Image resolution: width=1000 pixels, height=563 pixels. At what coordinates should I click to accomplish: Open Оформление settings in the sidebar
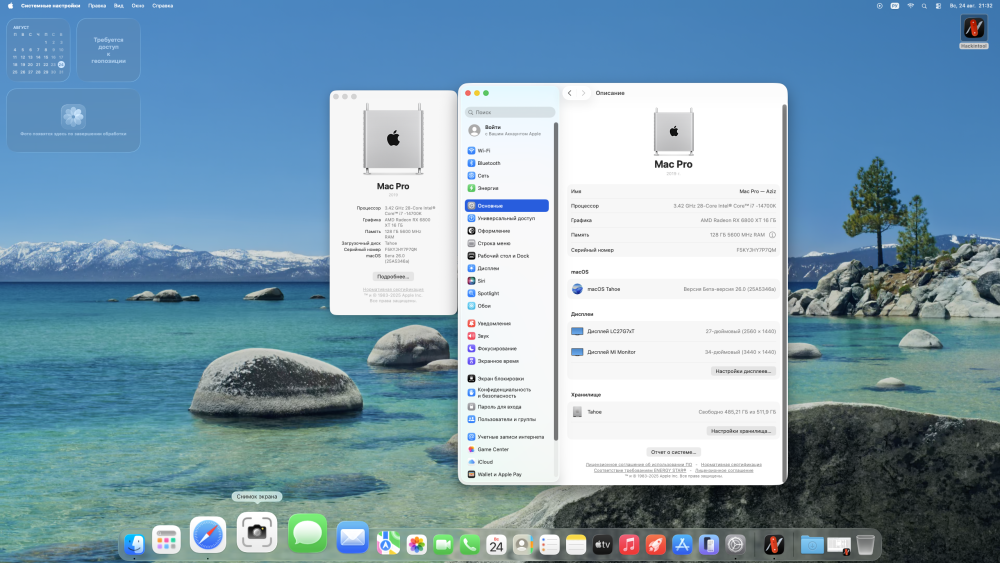[x=507, y=231]
